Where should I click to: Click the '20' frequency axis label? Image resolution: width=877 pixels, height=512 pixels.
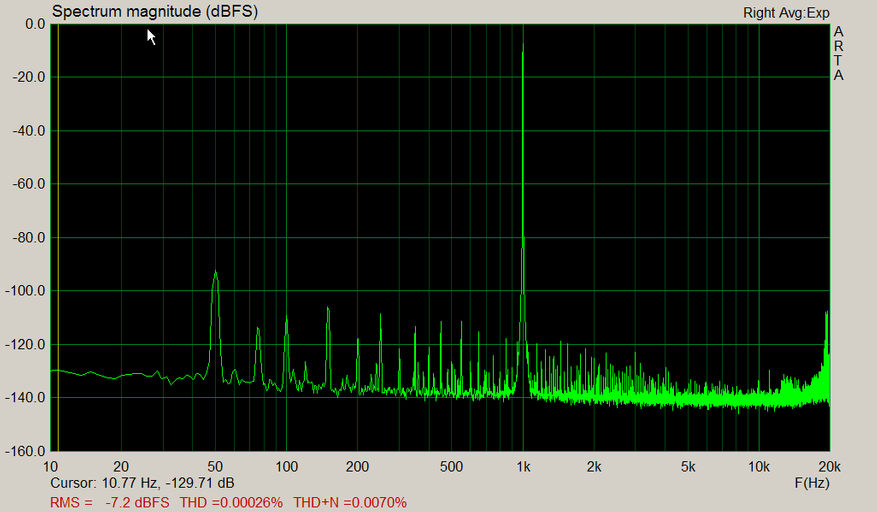coord(121,467)
